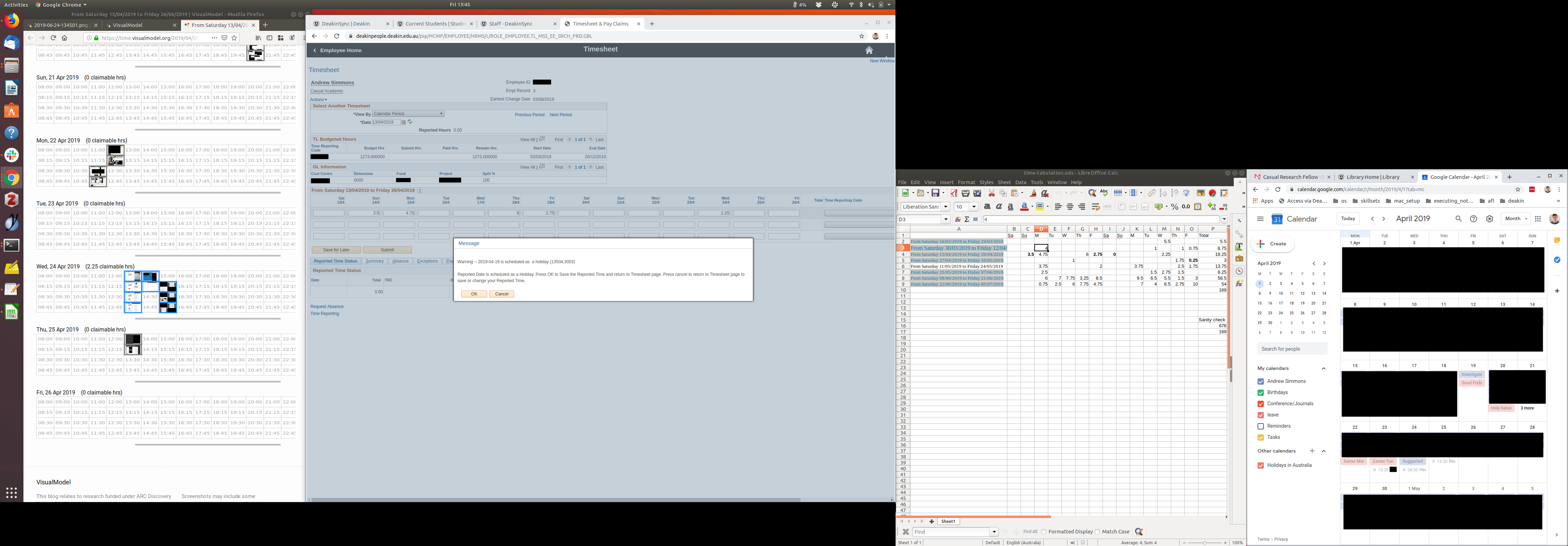Click the Sum sigma icon
1568x546 pixels.
click(x=967, y=220)
